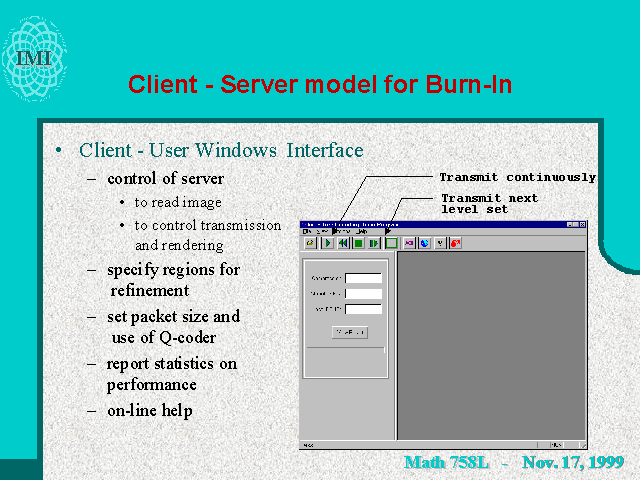Click the third input field in left panel
640x480 pixels.
363,308
